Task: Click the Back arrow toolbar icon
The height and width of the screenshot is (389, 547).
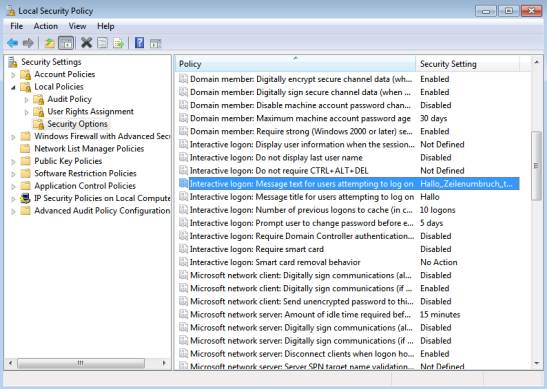Action: point(12,43)
